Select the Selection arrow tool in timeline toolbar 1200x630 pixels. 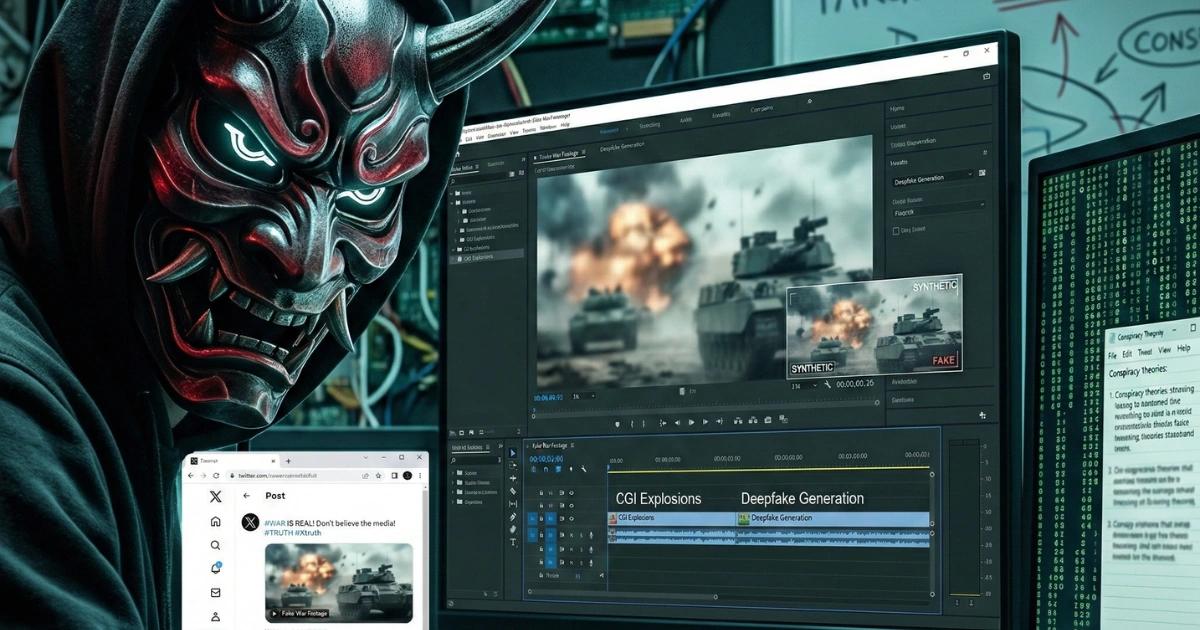point(513,453)
